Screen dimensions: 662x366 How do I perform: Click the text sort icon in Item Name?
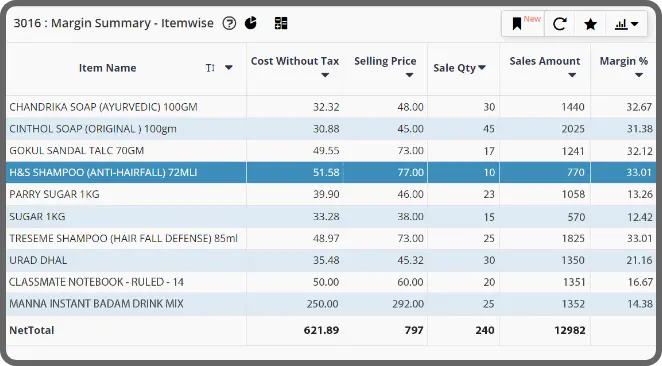tap(210, 68)
